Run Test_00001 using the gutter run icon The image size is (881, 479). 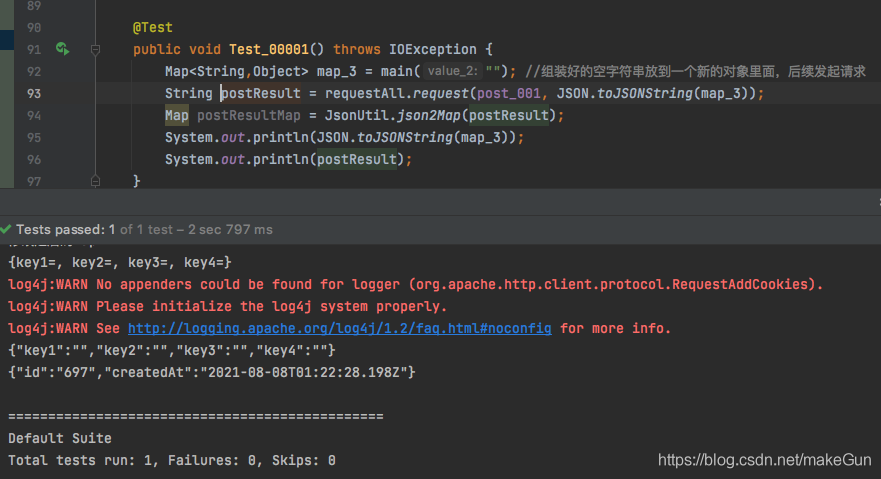coord(62,49)
